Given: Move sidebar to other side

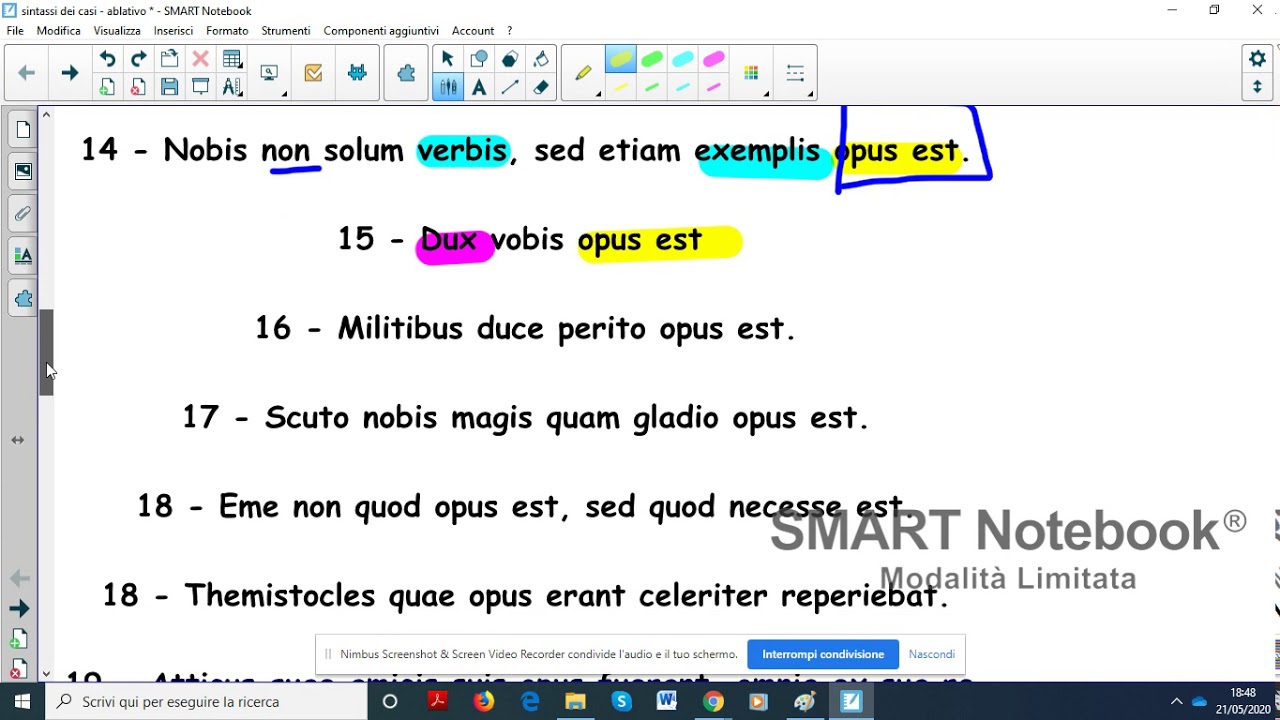Looking at the screenshot, I should [18, 440].
